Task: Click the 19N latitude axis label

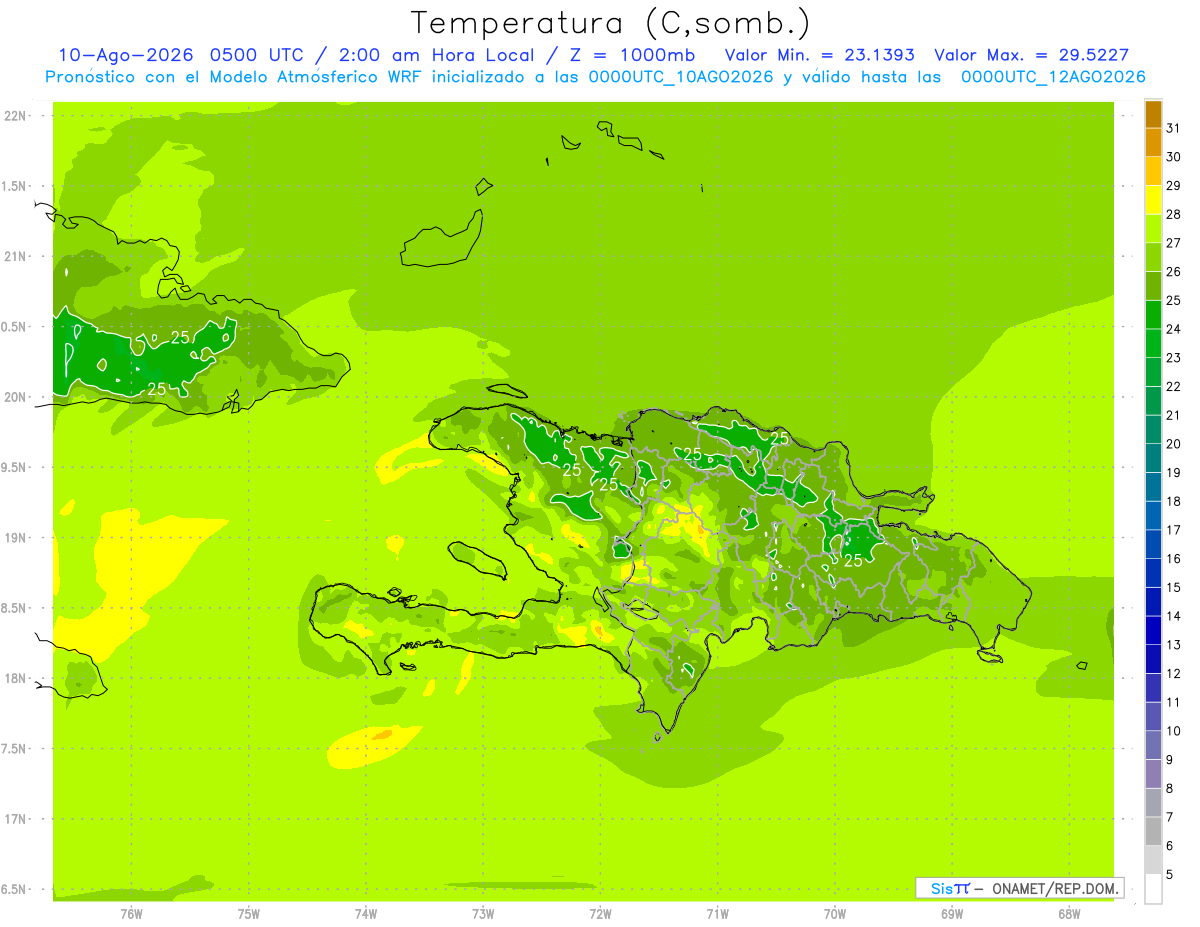Action: (x=17, y=538)
